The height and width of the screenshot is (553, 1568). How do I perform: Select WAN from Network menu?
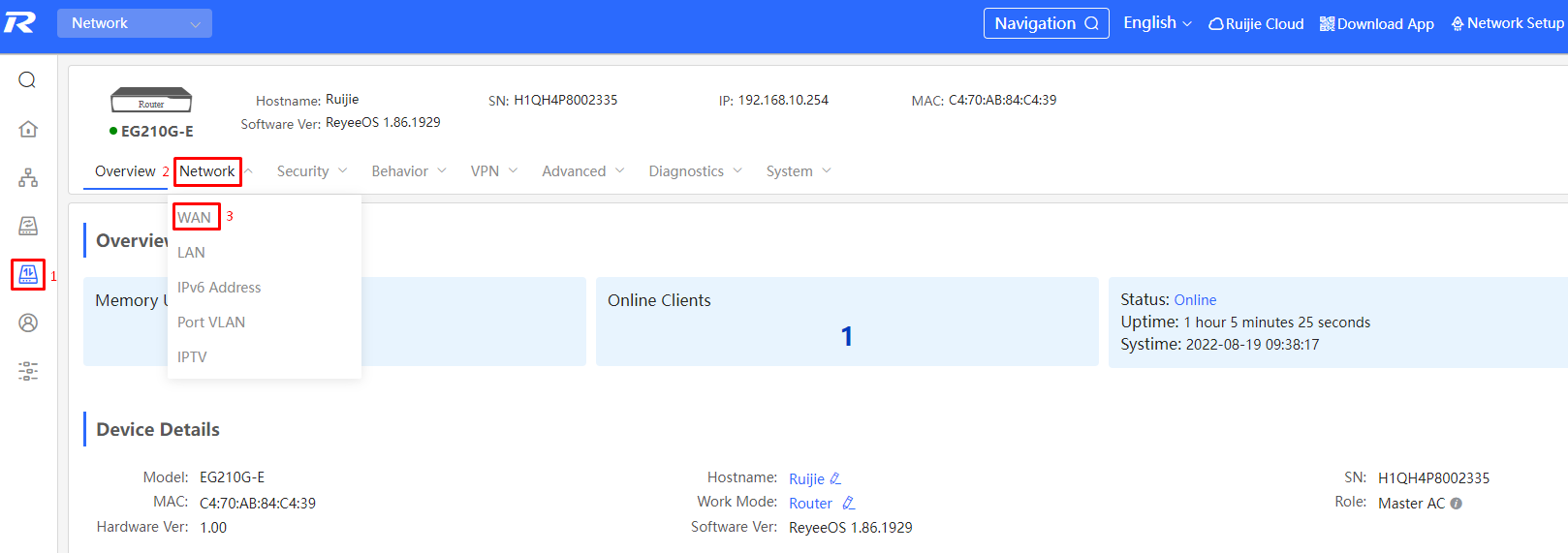coord(195,217)
